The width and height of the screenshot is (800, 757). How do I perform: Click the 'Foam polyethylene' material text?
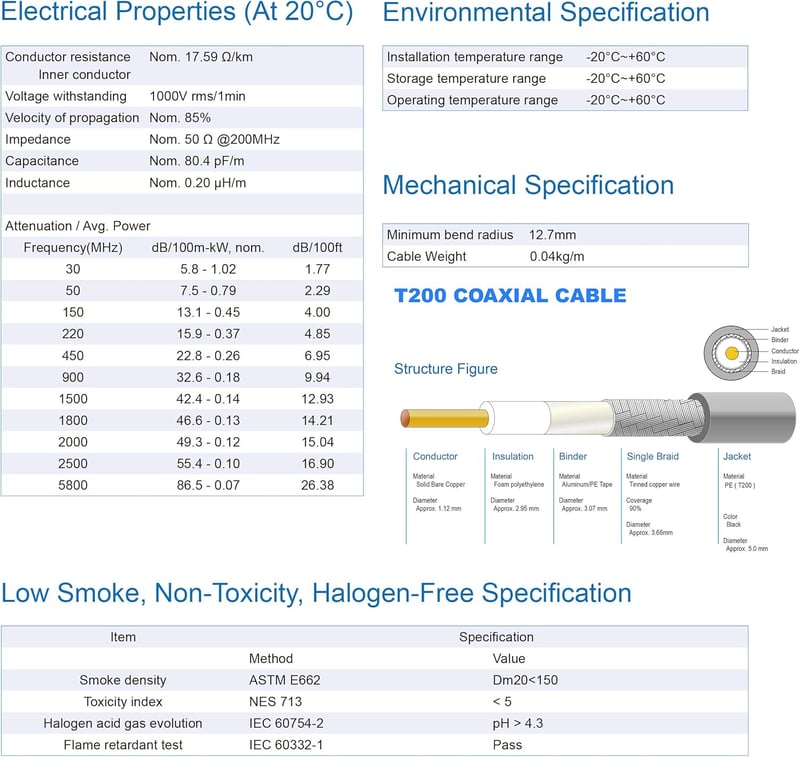coord(519,485)
